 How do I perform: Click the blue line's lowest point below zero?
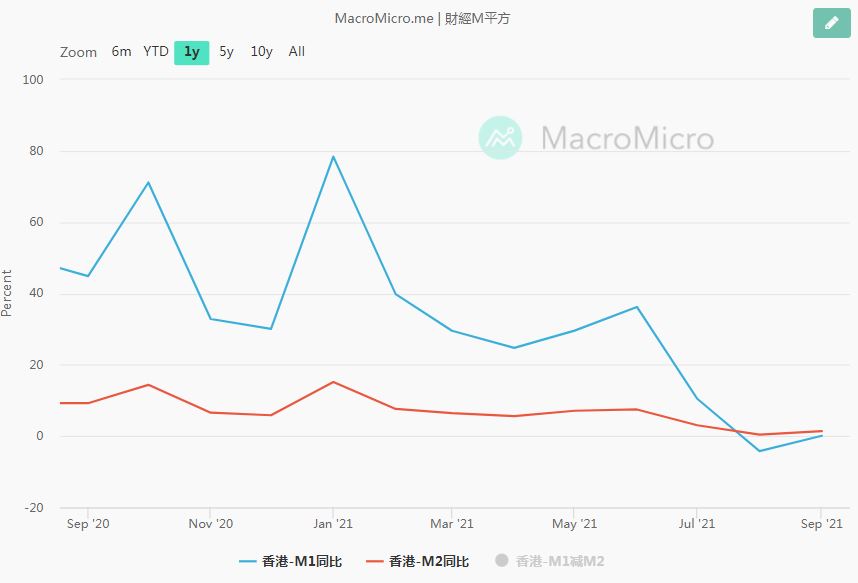pos(760,451)
